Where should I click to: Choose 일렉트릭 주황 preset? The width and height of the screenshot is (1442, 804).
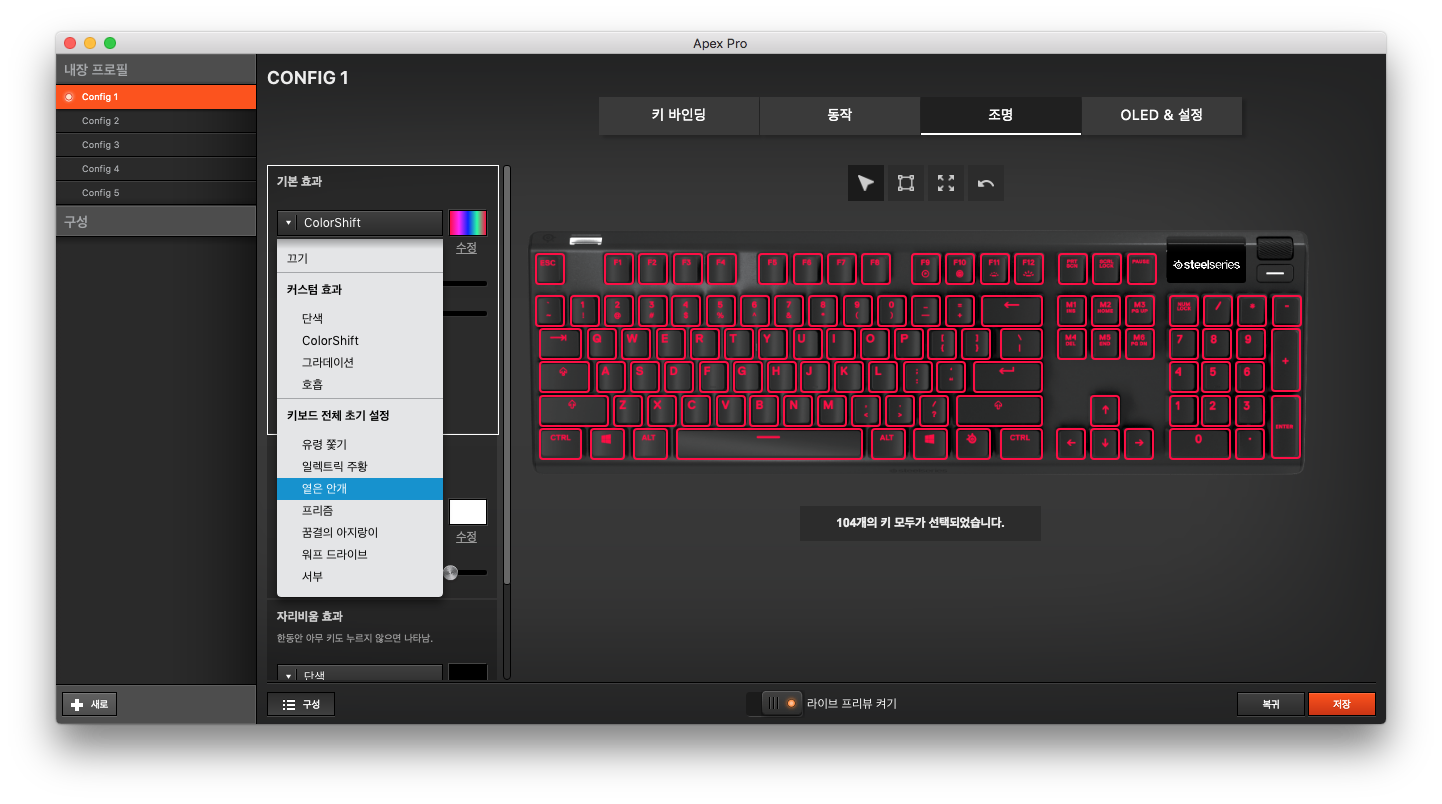tap(360, 467)
